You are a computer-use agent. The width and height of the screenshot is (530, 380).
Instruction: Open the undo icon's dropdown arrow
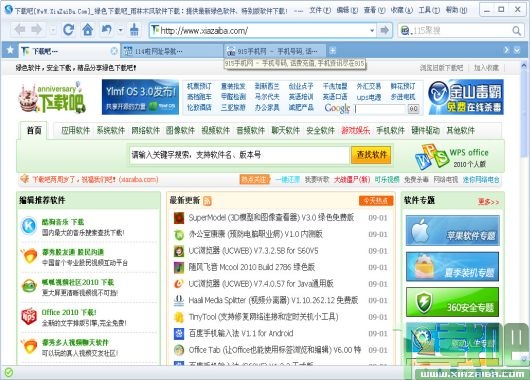(120, 30)
